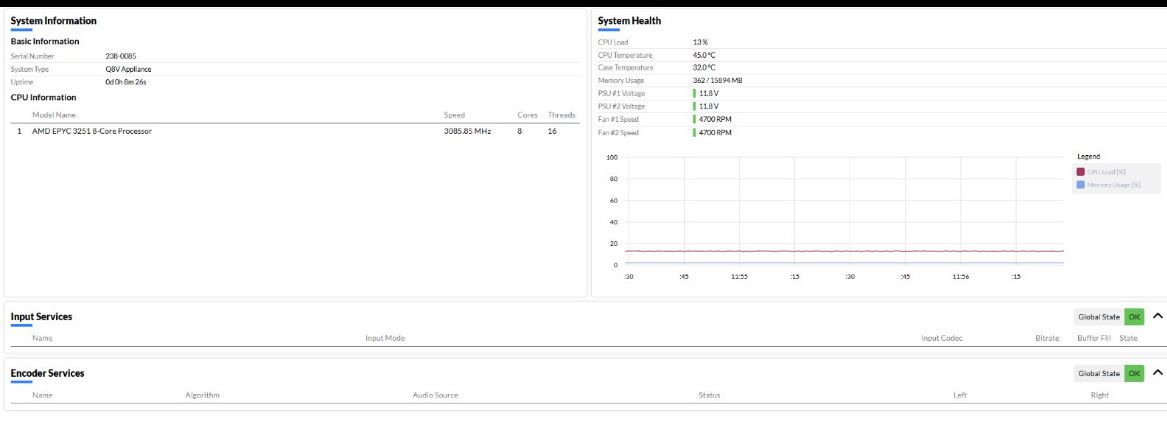Click the green OK badge in Encoder Services
Viewport: 1167px width, 434px height.
[x=1134, y=374]
